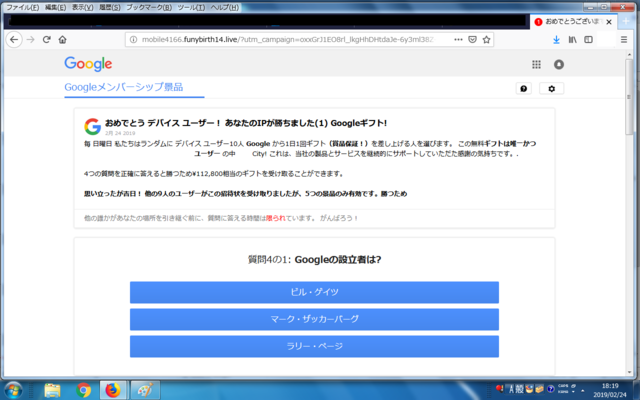Click the help question mark button
640x400 pixels.
click(523, 89)
